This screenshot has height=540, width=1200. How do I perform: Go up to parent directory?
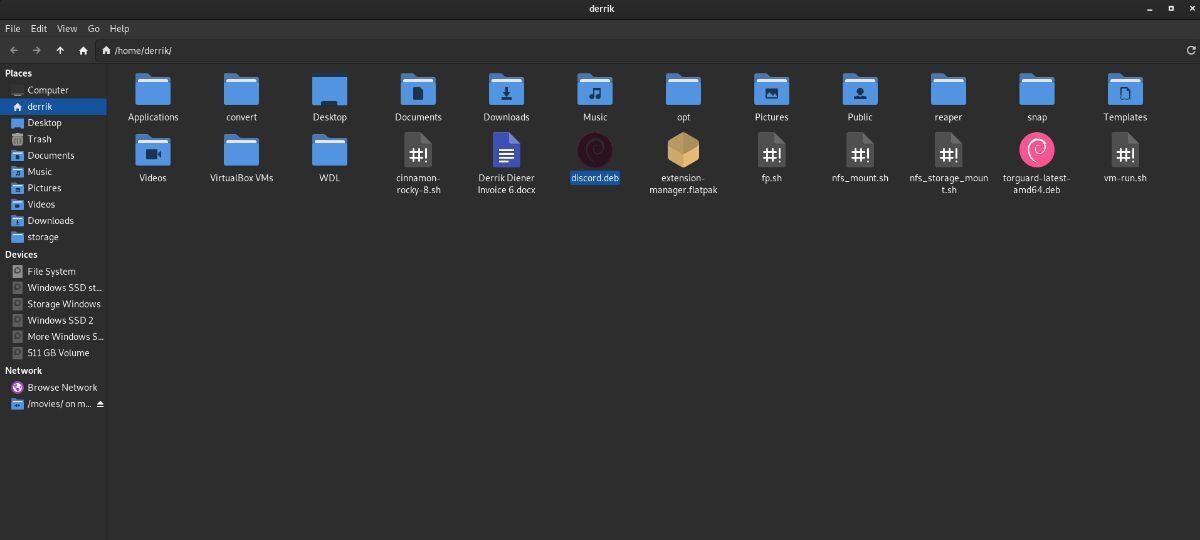click(x=60, y=50)
